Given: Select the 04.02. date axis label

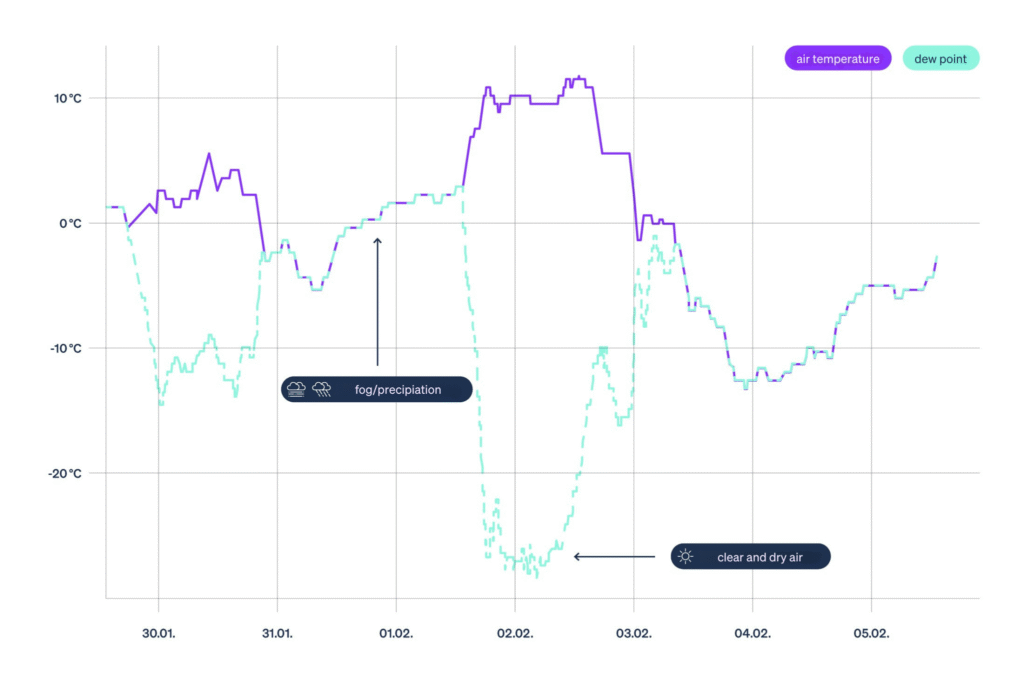Looking at the screenshot, I should point(752,633).
